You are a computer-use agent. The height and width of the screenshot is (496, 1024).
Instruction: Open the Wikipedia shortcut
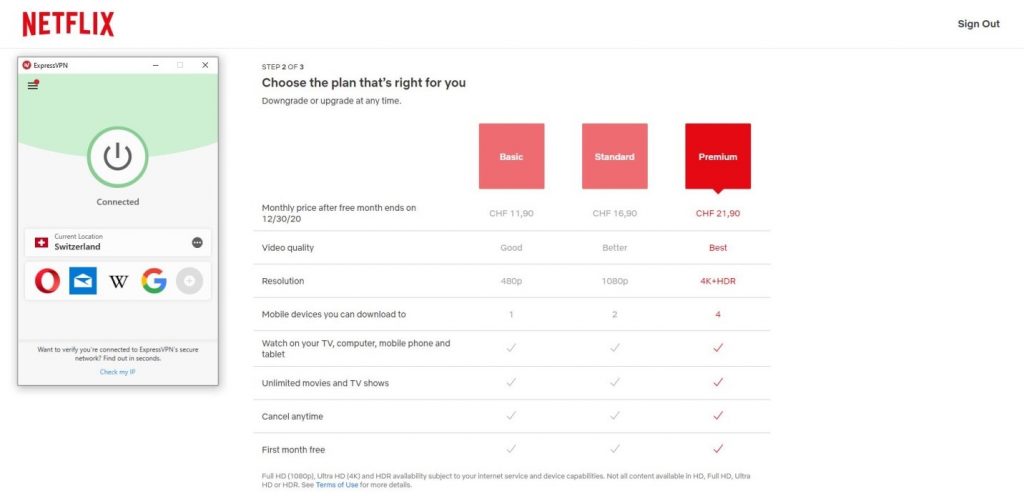tap(118, 282)
